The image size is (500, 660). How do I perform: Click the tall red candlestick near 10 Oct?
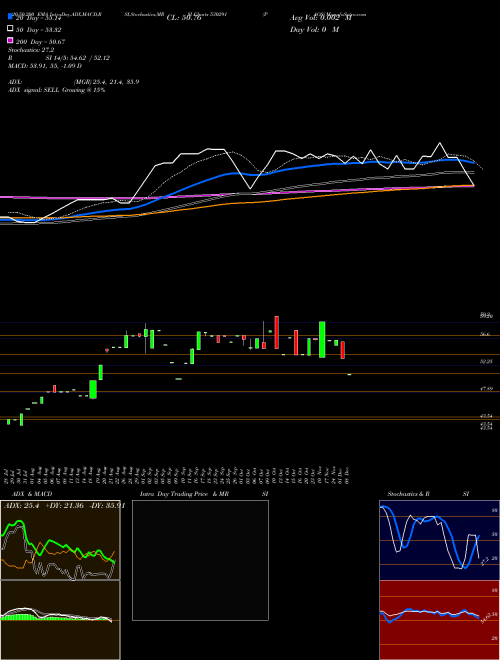277,333
